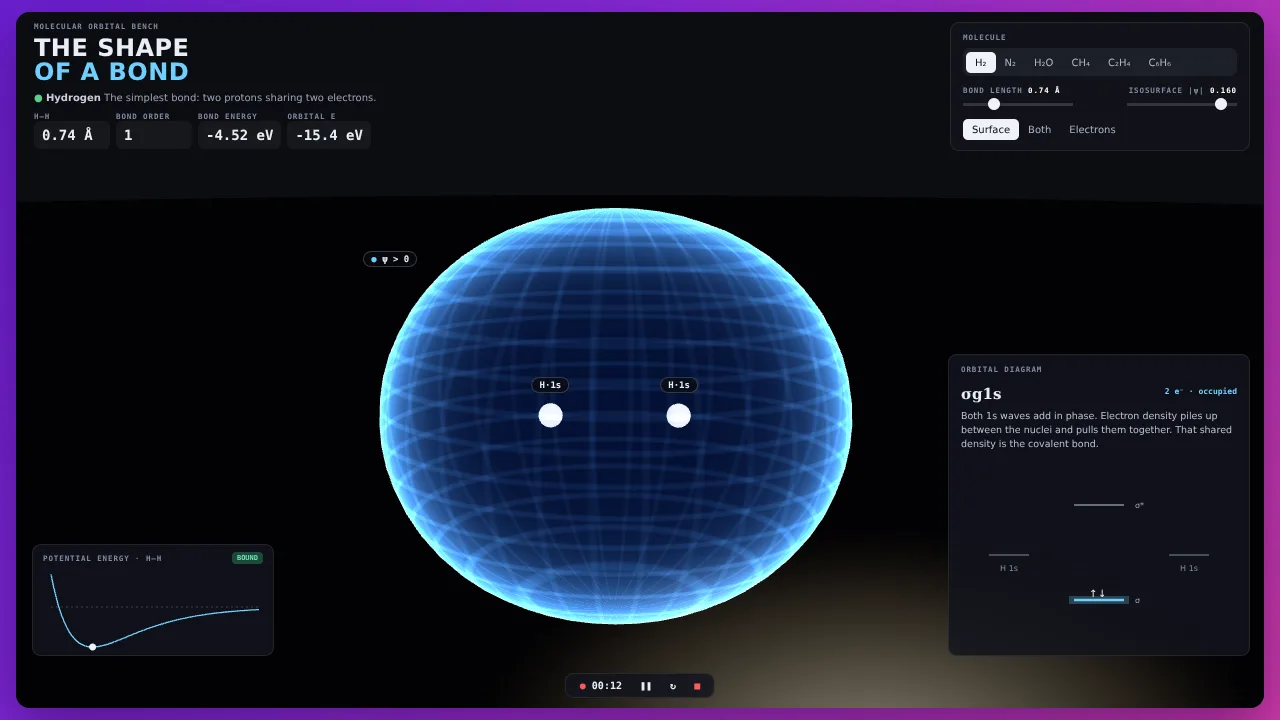The width and height of the screenshot is (1280, 720).
Task: Restart the recording with the loop icon
Action: click(672, 686)
